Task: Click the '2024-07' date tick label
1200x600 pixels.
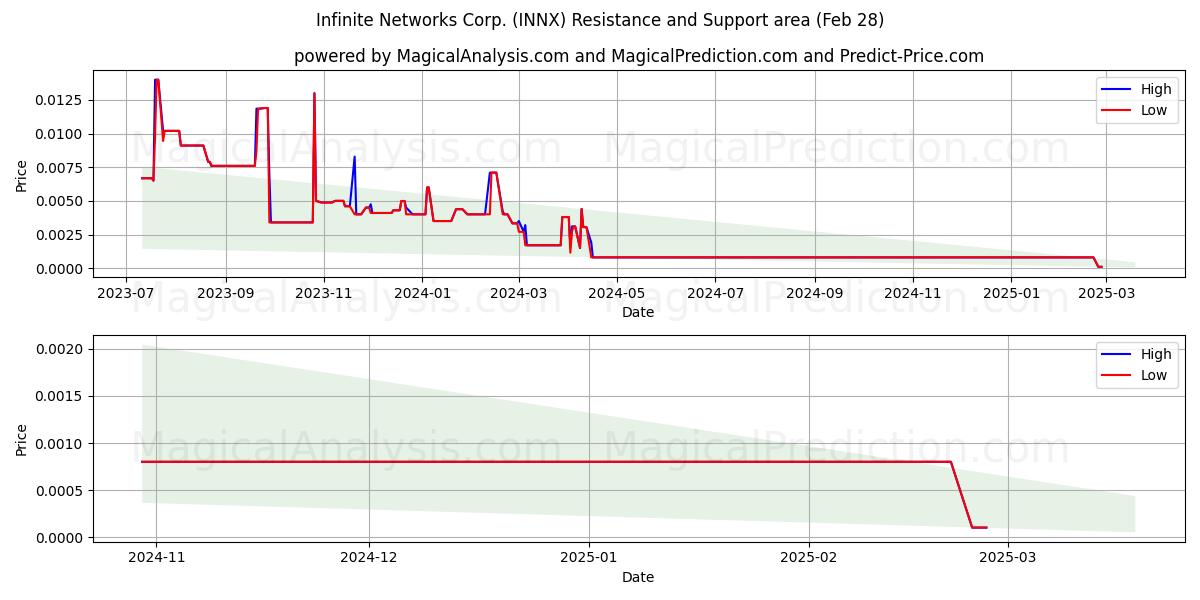Action: coord(715,292)
